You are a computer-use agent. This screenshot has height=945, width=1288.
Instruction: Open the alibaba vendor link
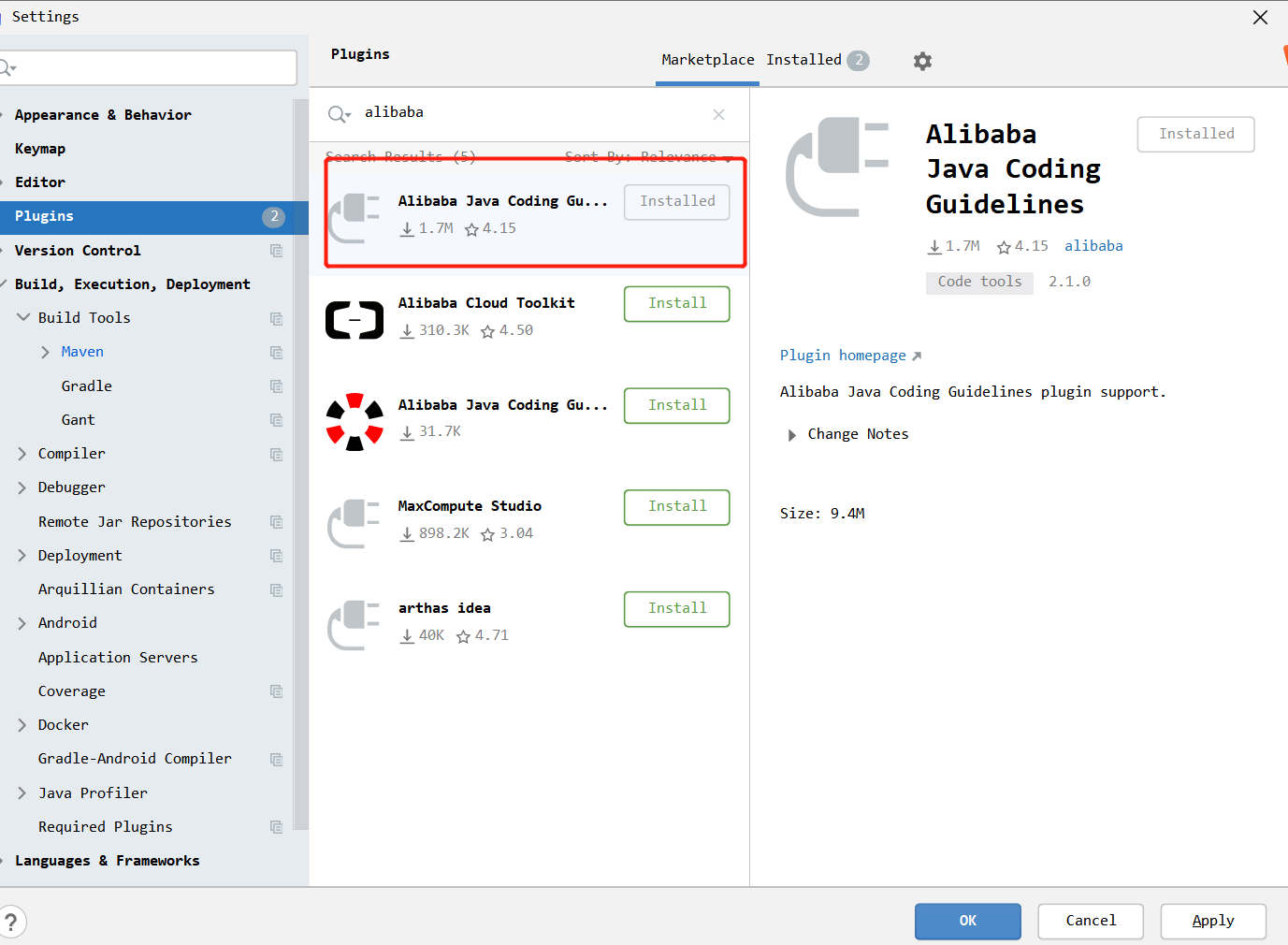pos(1093,246)
